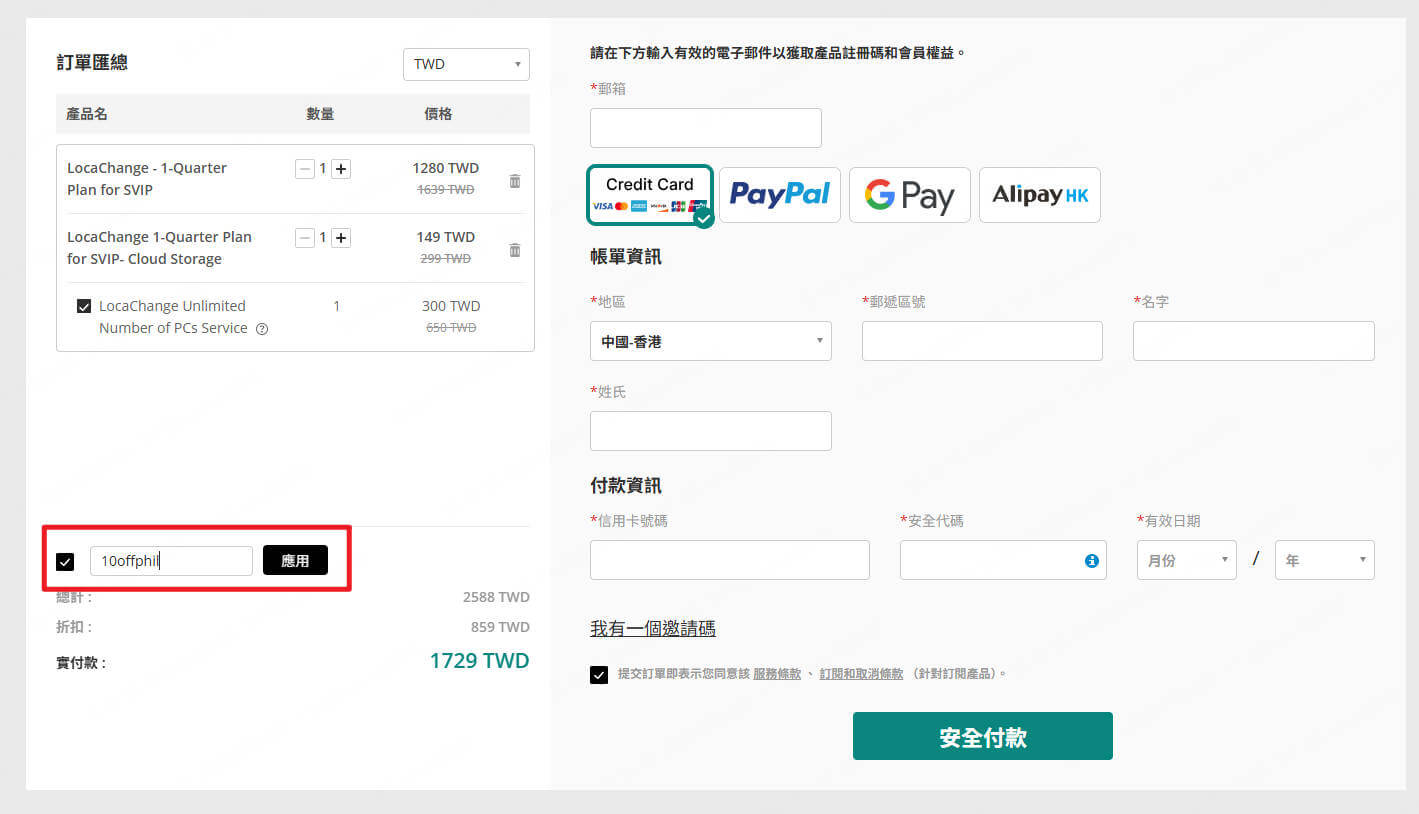The width and height of the screenshot is (1419, 814).
Task: Click the 付款資訊 payment info heading
Action: pos(626,486)
